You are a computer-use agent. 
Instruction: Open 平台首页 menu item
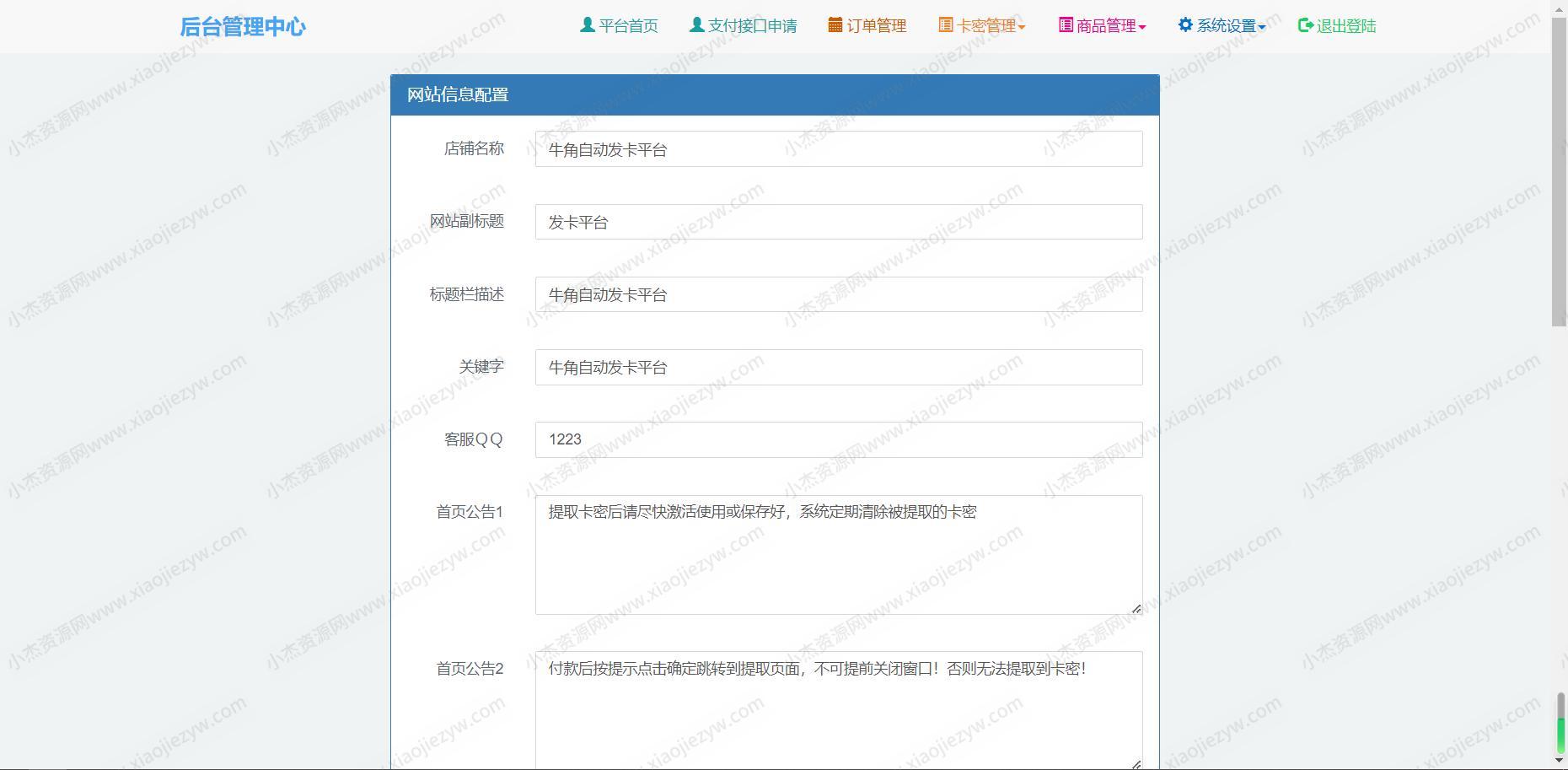620,26
